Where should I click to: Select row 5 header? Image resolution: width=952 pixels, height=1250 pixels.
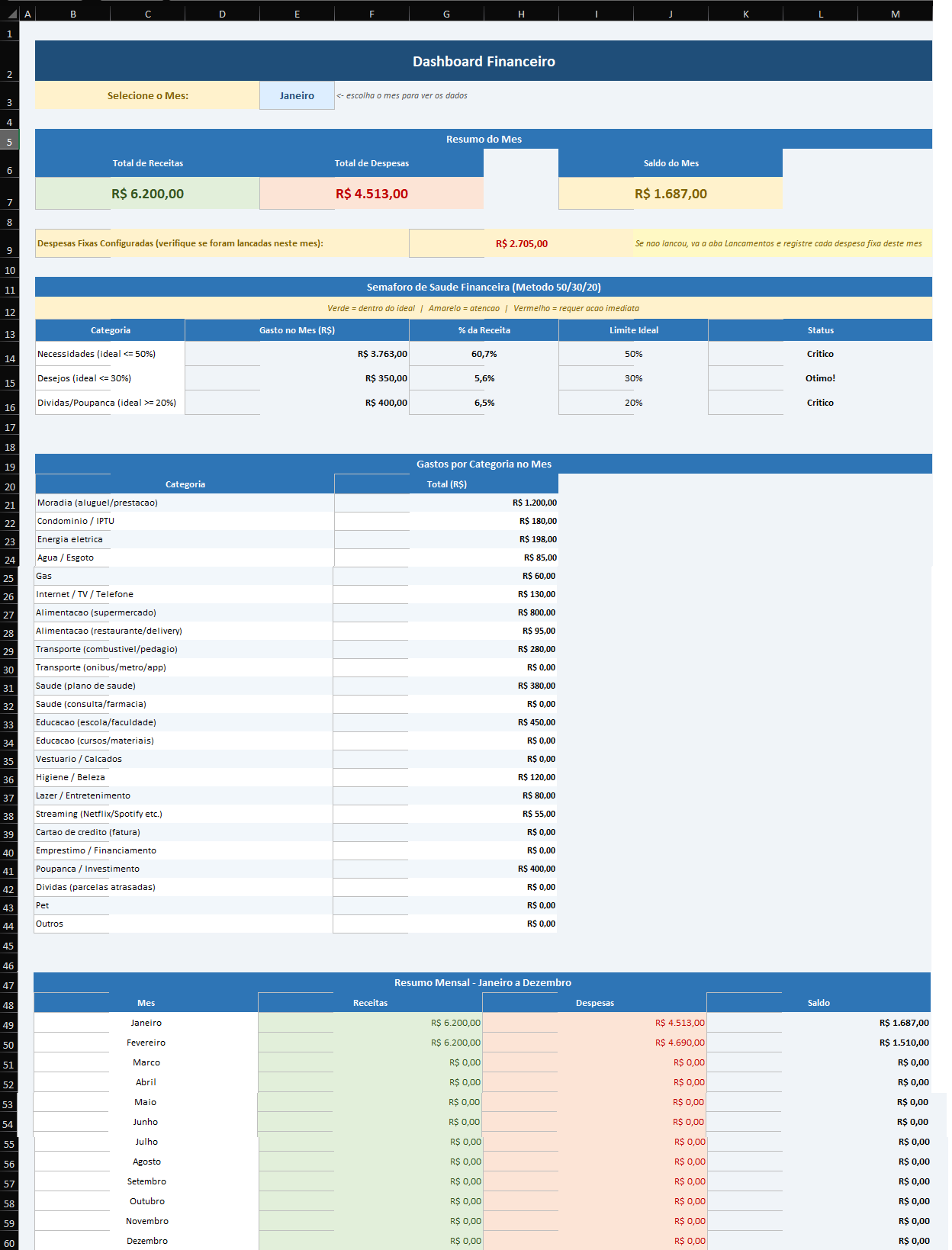(9, 141)
